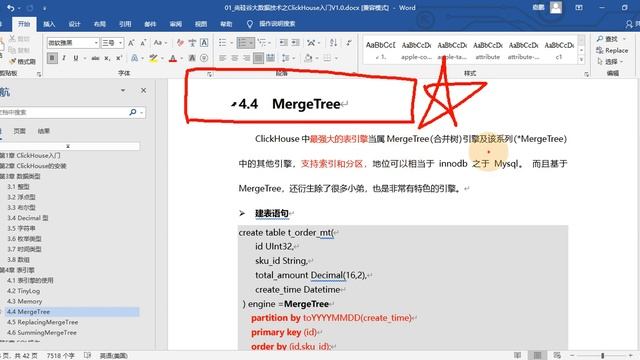
Task: Open the bullets dropdown arrow
Action: [x=231, y=43]
